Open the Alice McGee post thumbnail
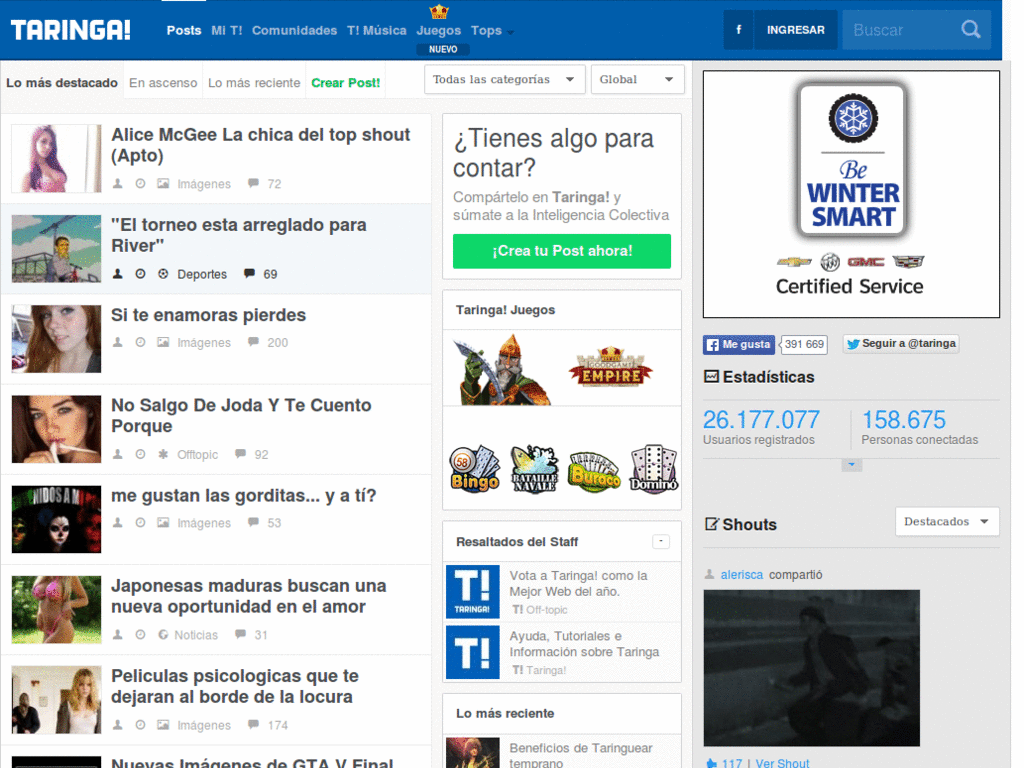The image size is (1024, 768). (x=56, y=158)
